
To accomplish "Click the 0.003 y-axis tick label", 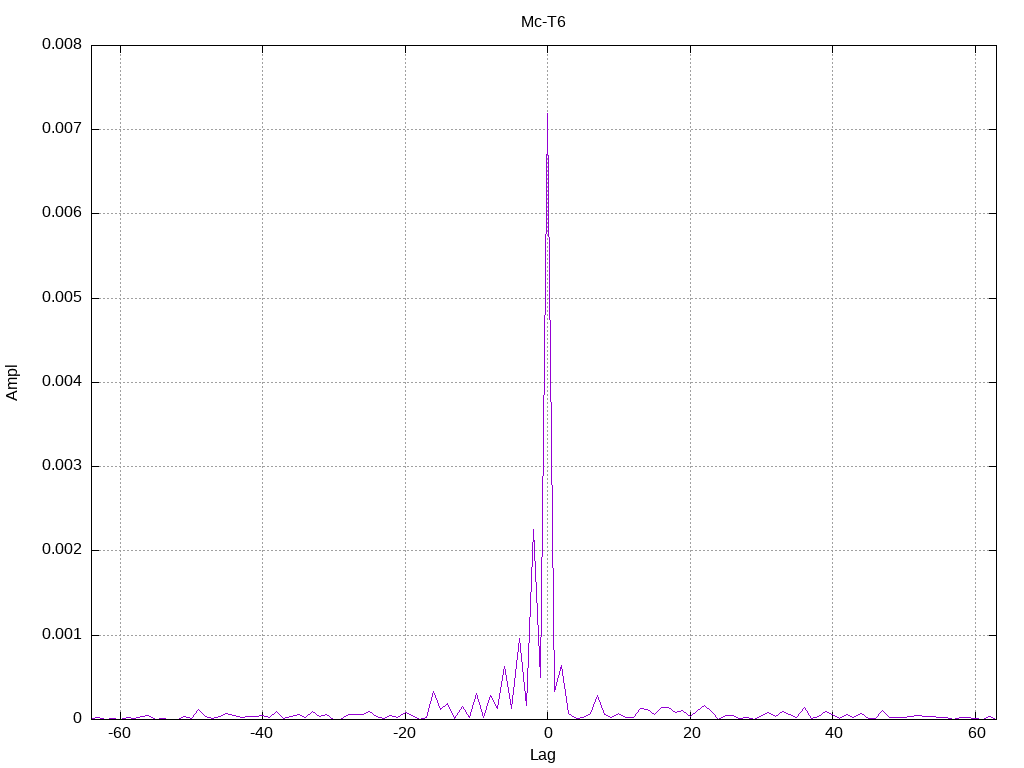I will (x=62, y=466).
